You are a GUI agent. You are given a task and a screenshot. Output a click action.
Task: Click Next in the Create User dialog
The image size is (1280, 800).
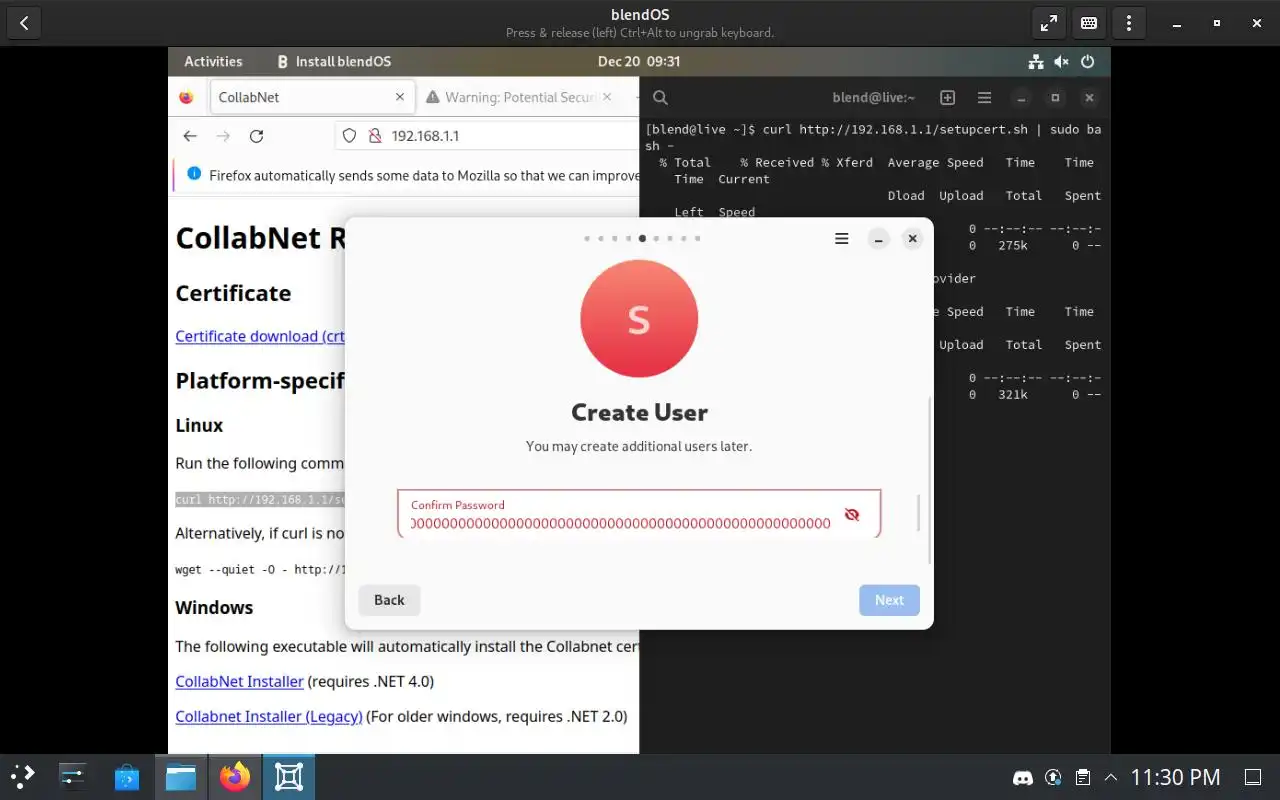click(x=889, y=600)
